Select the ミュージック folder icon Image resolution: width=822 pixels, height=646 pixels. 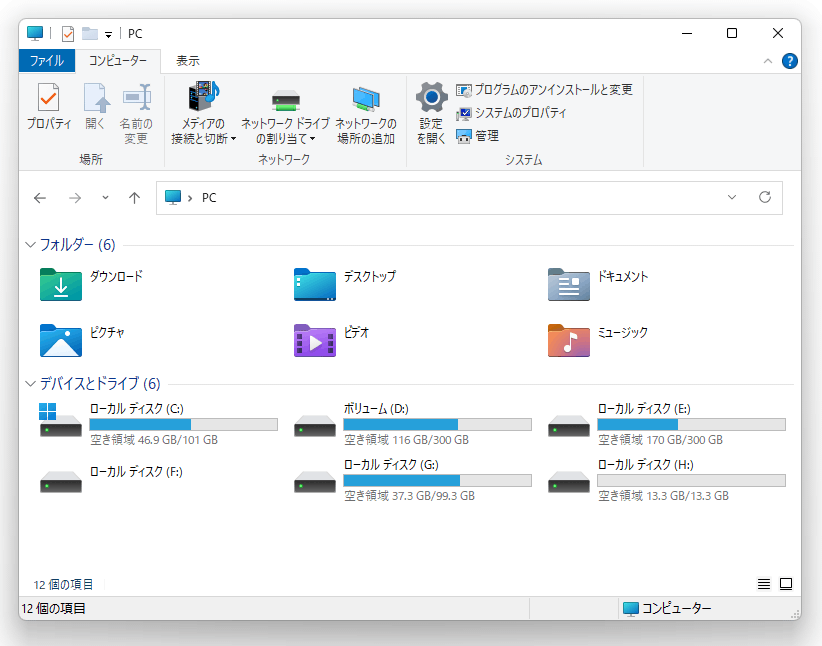[569, 340]
